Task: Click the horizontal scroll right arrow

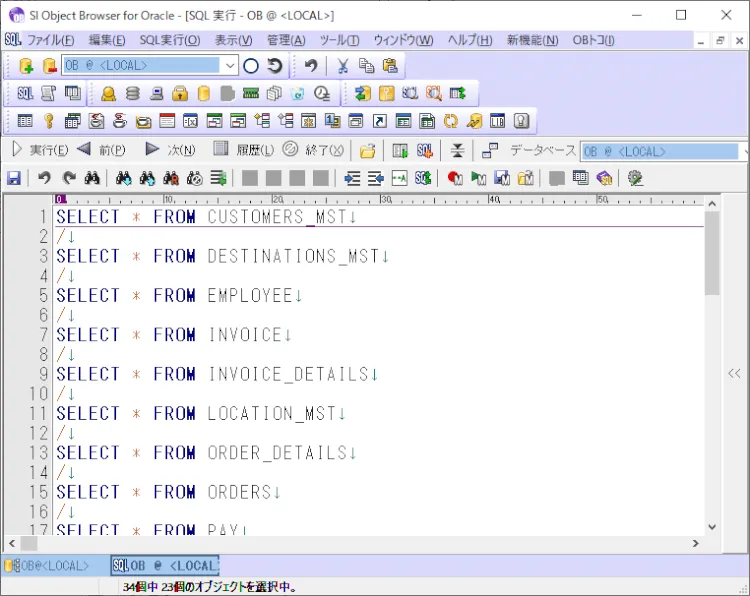Action: click(x=695, y=543)
